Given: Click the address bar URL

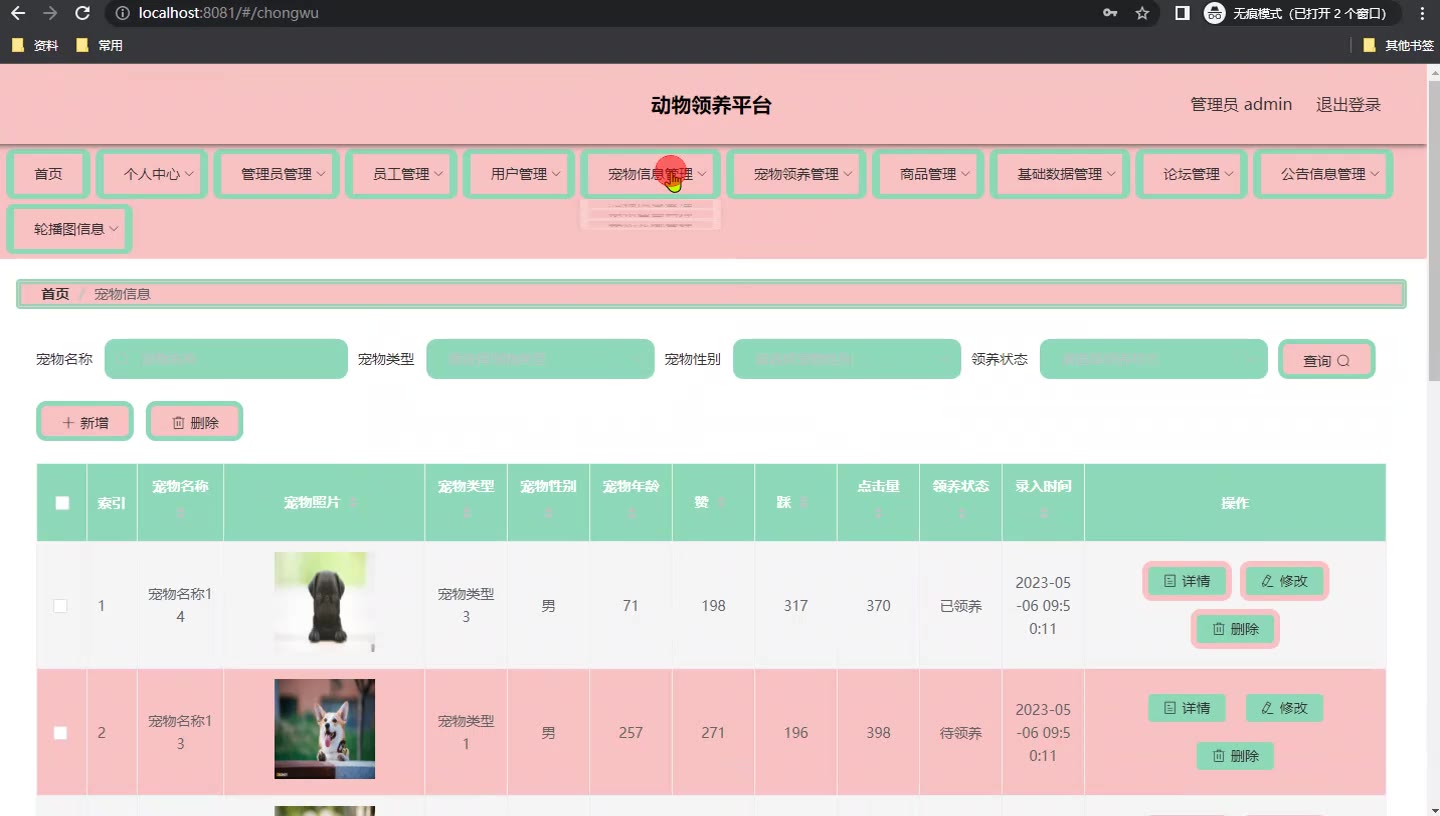Looking at the screenshot, I should 229,13.
